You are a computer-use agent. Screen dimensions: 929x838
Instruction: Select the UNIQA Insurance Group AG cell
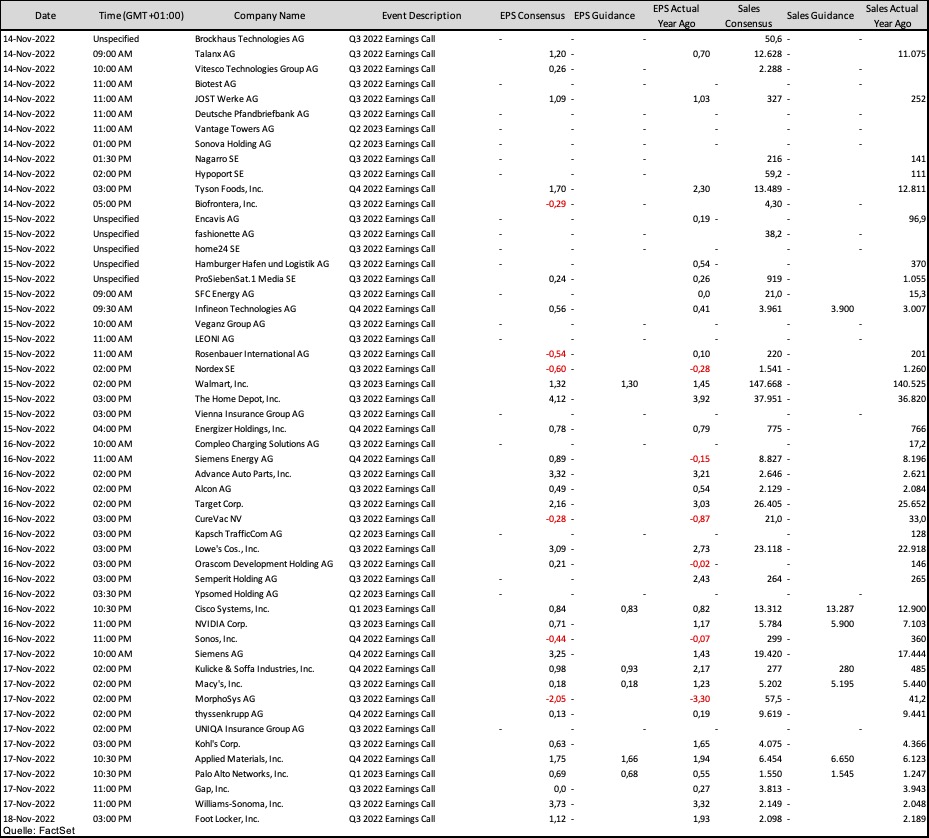(x=249, y=730)
